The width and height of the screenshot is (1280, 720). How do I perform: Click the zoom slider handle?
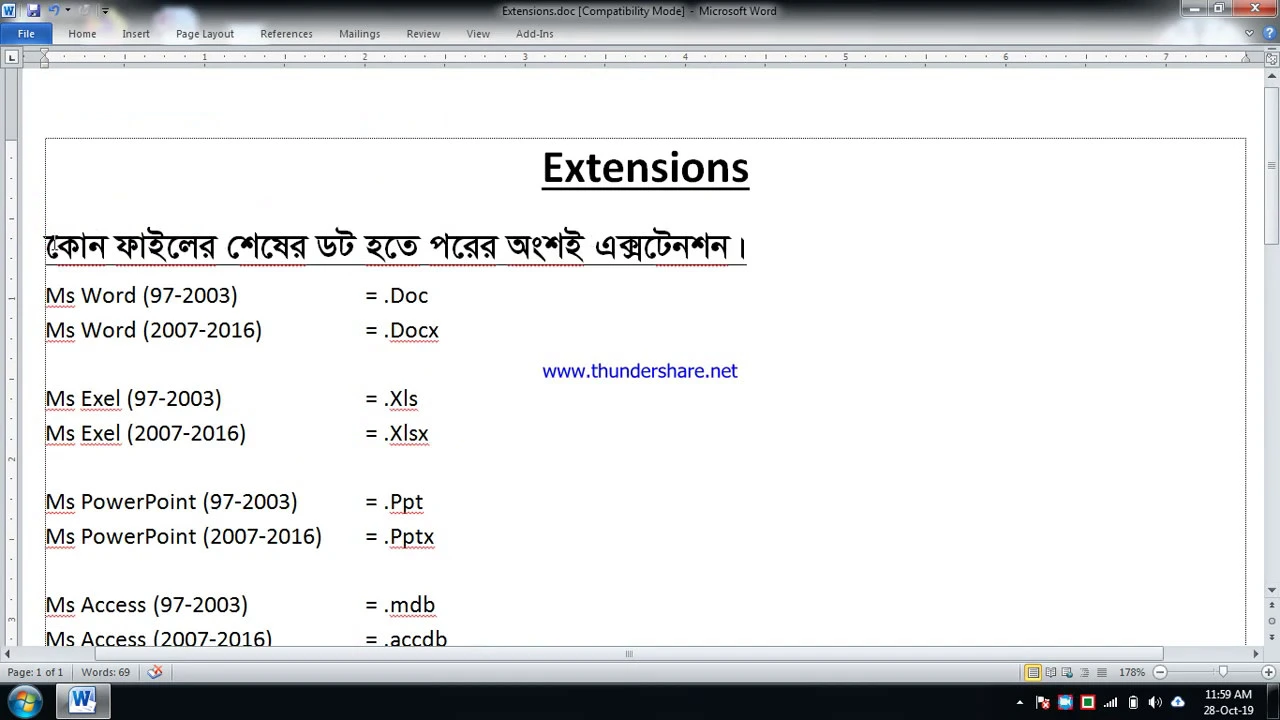1223,672
